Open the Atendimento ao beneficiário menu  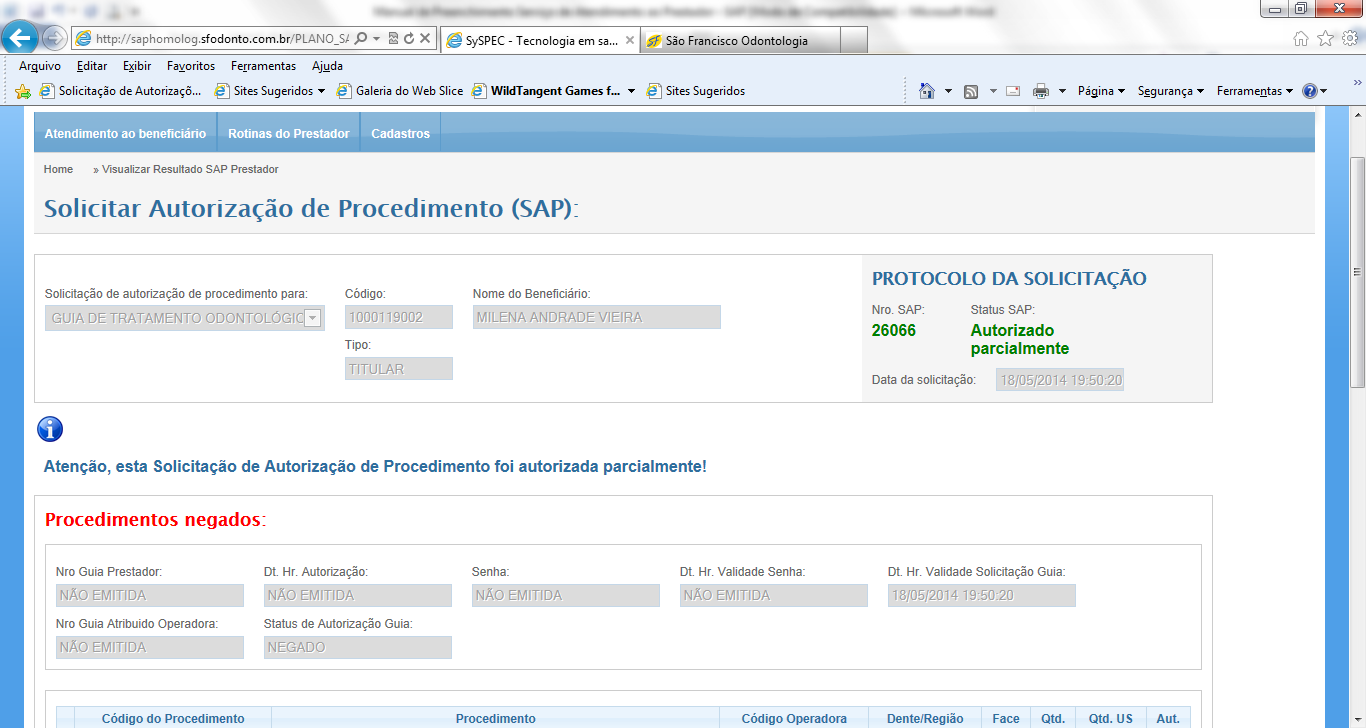(x=125, y=133)
